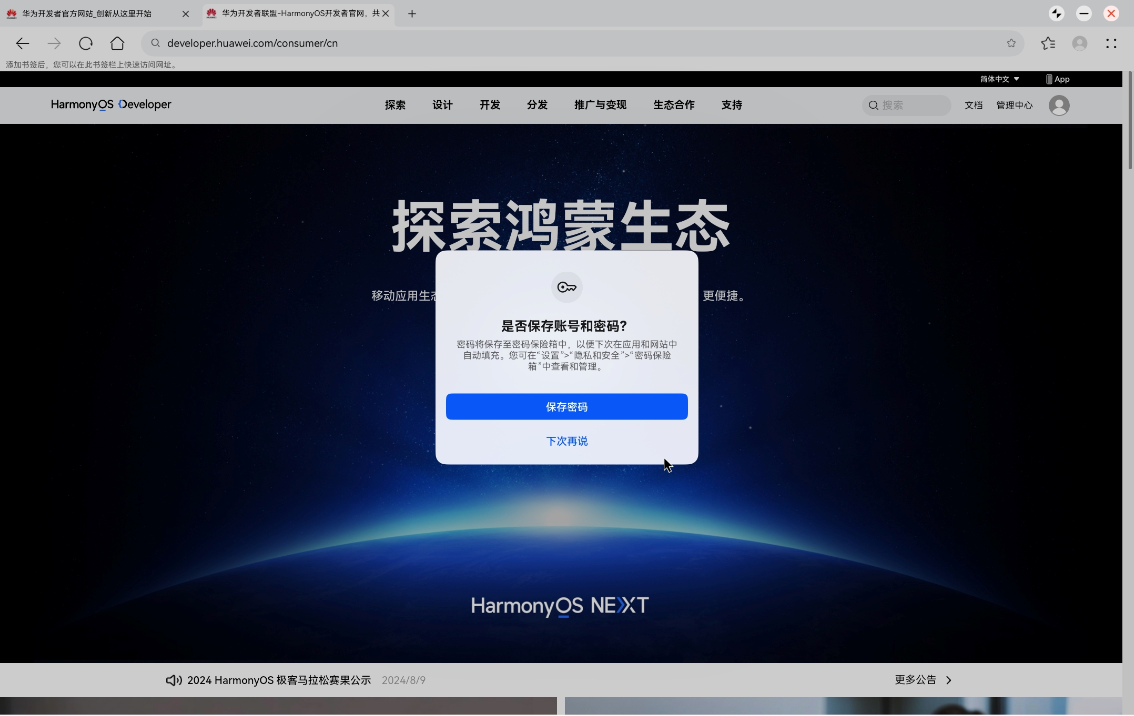Open the 简体中文 language dropdown
Image resolution: width=1134 pixels, height=716 pixels.
tap(999, 79)
